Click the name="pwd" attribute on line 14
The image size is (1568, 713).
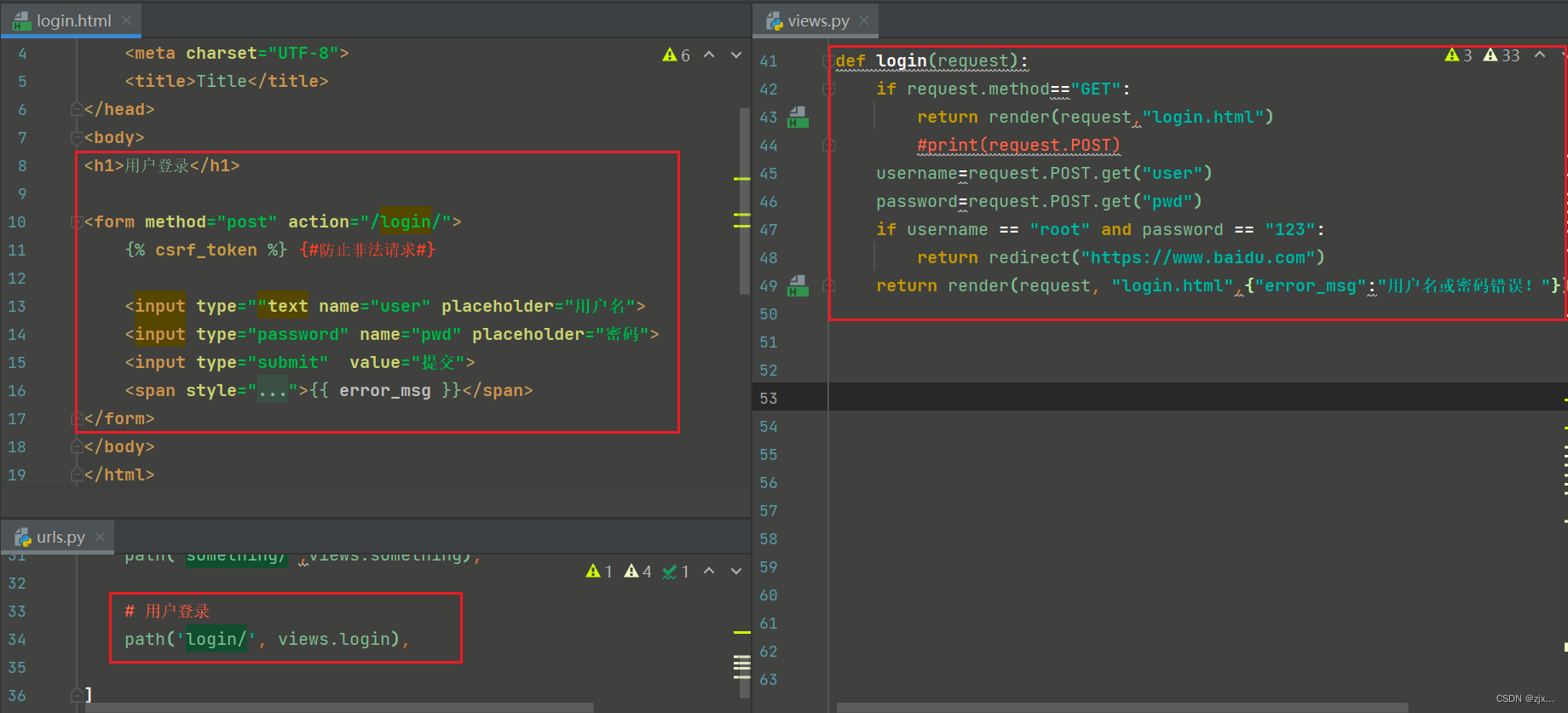pyautogui.click(x=410, y=334)
